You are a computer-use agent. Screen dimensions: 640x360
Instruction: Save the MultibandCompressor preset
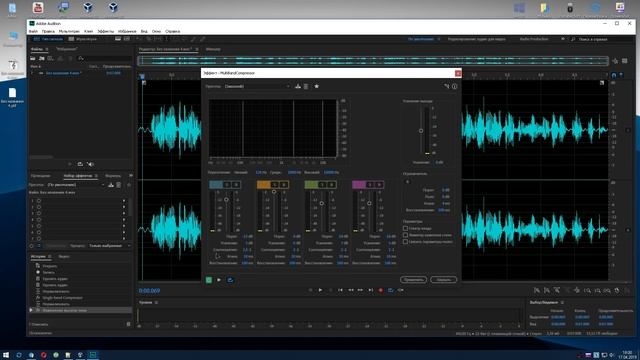(298, 86)
